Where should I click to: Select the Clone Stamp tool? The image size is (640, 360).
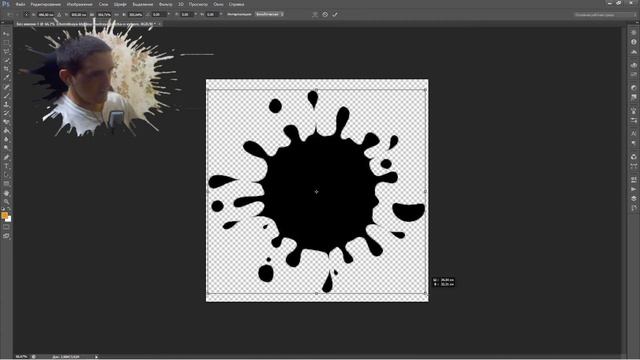click(x=6, y=104)
